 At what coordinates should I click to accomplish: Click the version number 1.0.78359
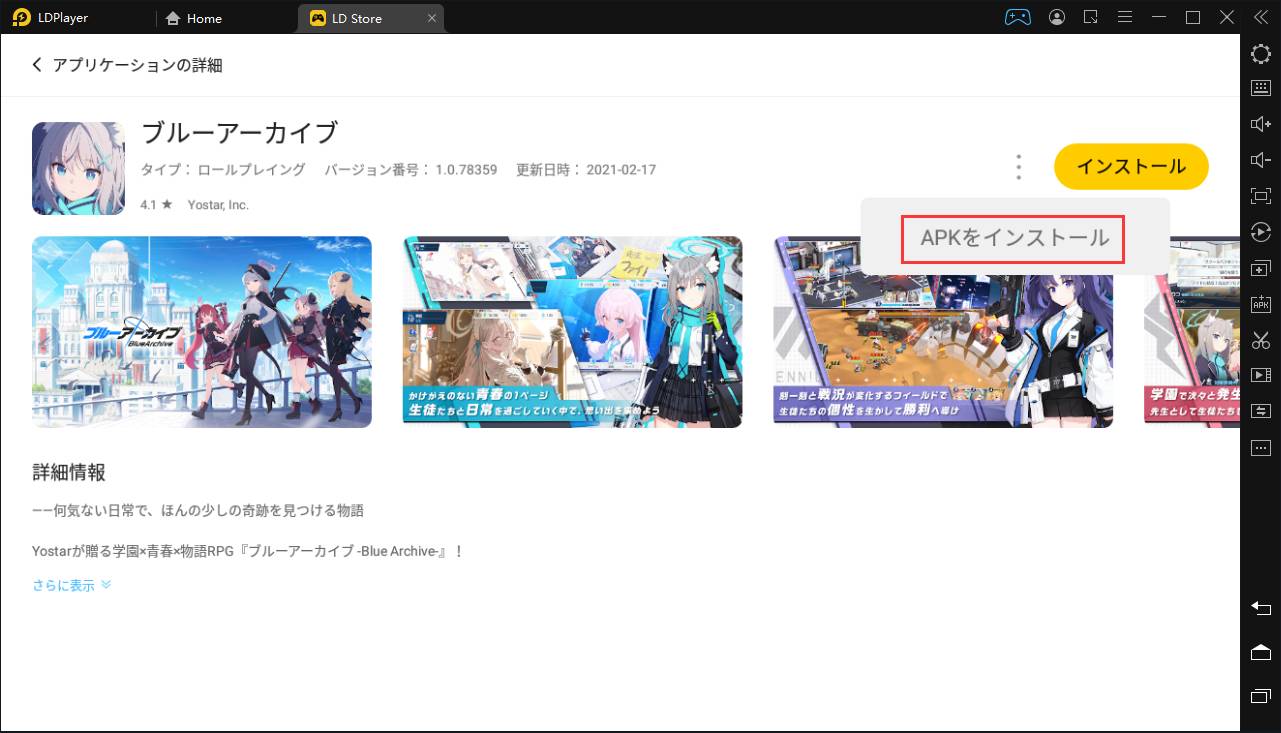(x=466, y=170)
